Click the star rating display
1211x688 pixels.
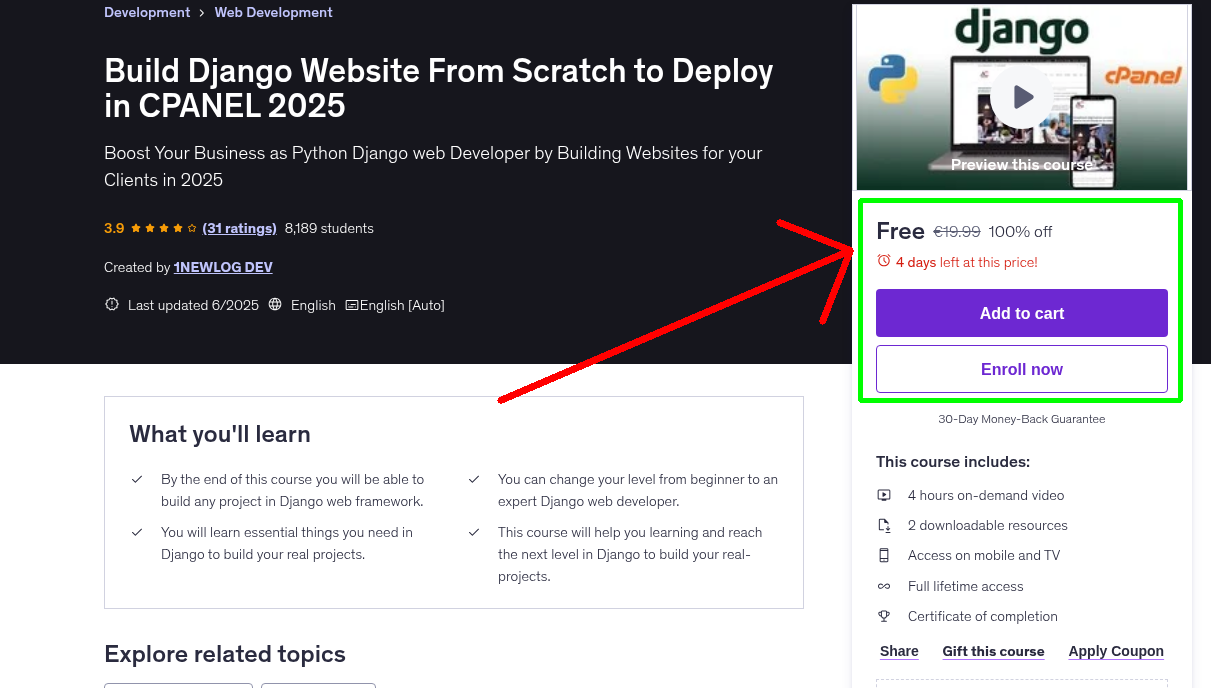[164, 228]
